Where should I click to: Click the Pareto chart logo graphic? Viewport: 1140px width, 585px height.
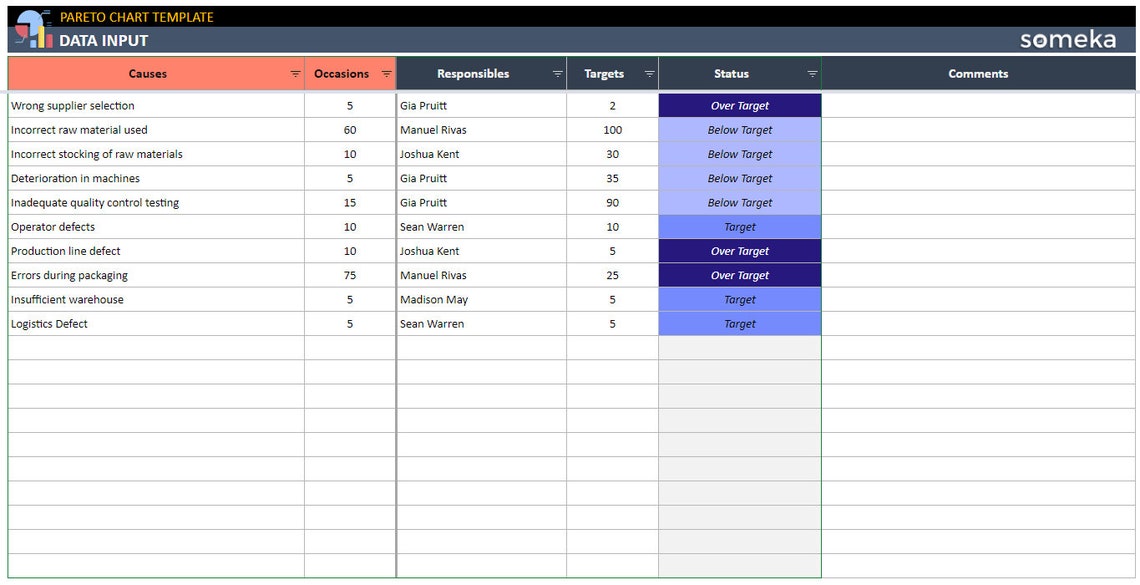[x=31, y=29]
